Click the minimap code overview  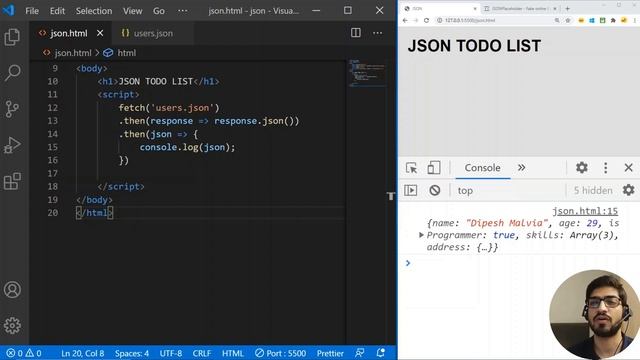tap(366, 73)
